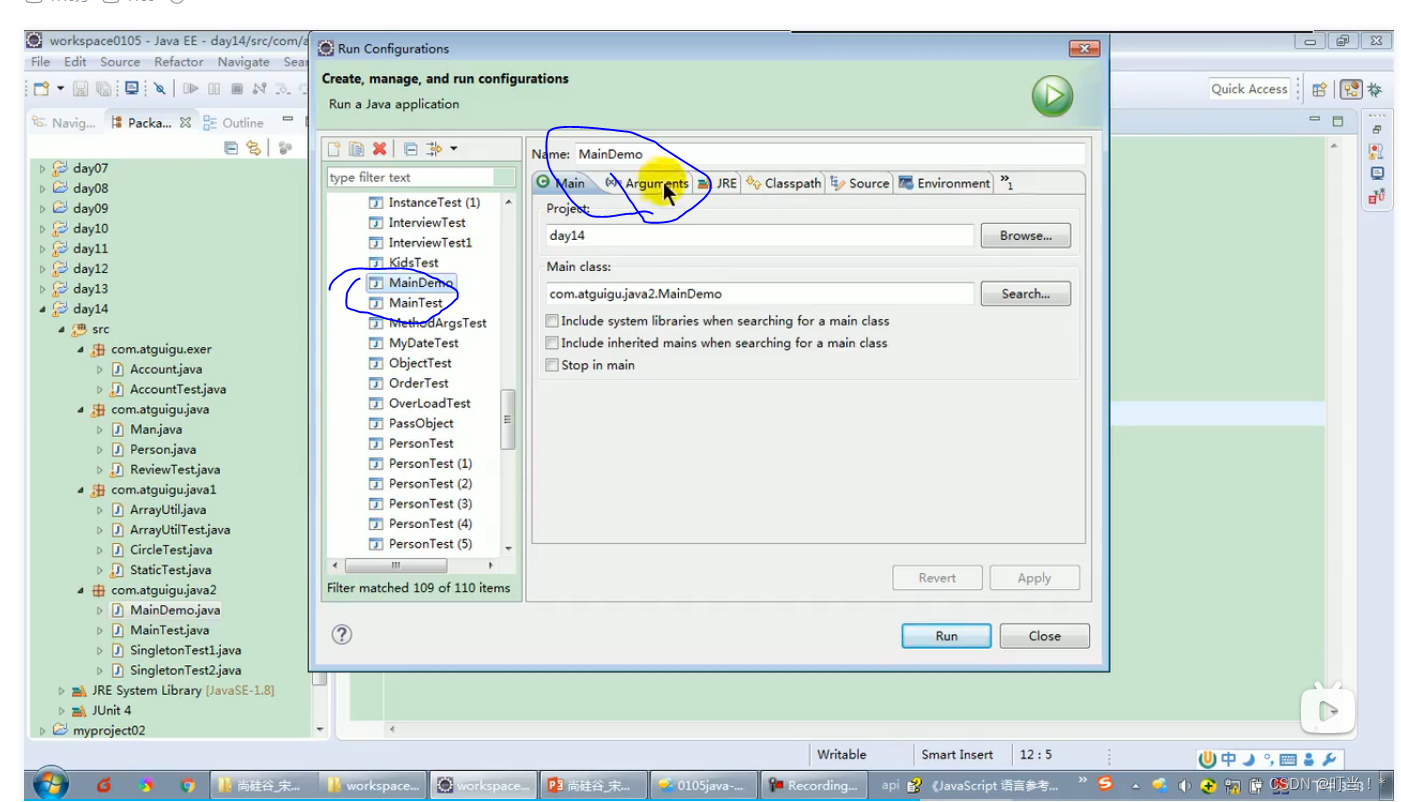Enable Include system libraries when searching checkbox
This screenshot has width=1401, height=802.
click(552, 321)
